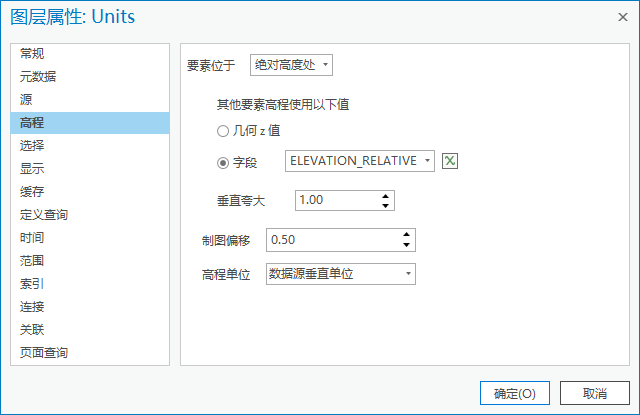Open the field expression builder icon
Viewport: 640px width, 415px height.
tap(450, 161)
